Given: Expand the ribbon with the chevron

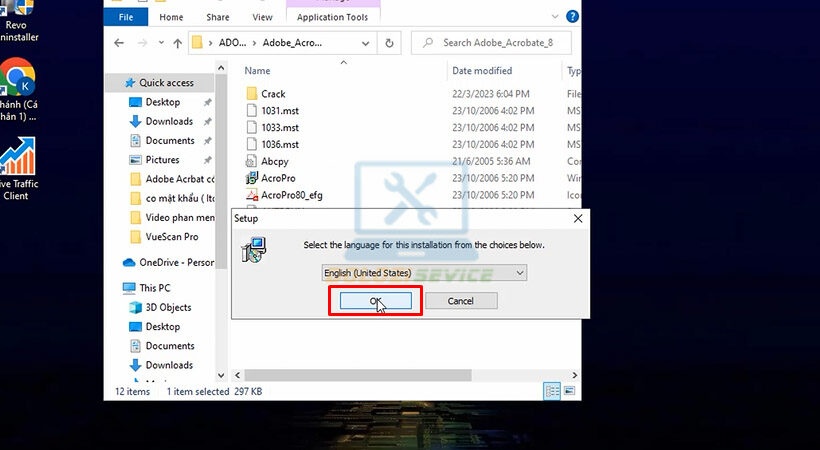Looking at the screenshot, I should 555,17.
